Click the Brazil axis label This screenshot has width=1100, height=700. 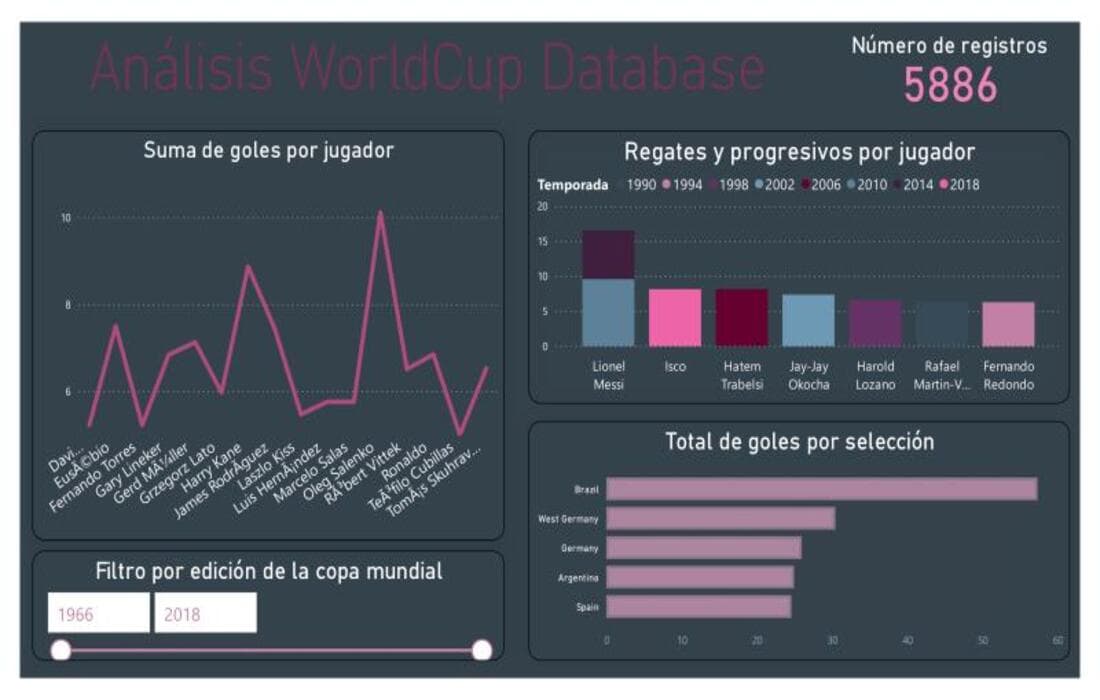tap(586, 490)
